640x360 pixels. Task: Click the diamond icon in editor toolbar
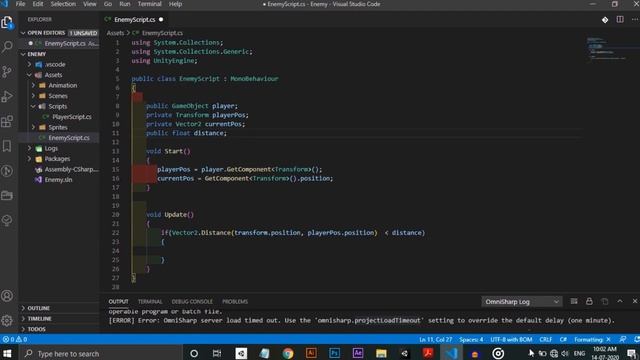click(605, 20)
